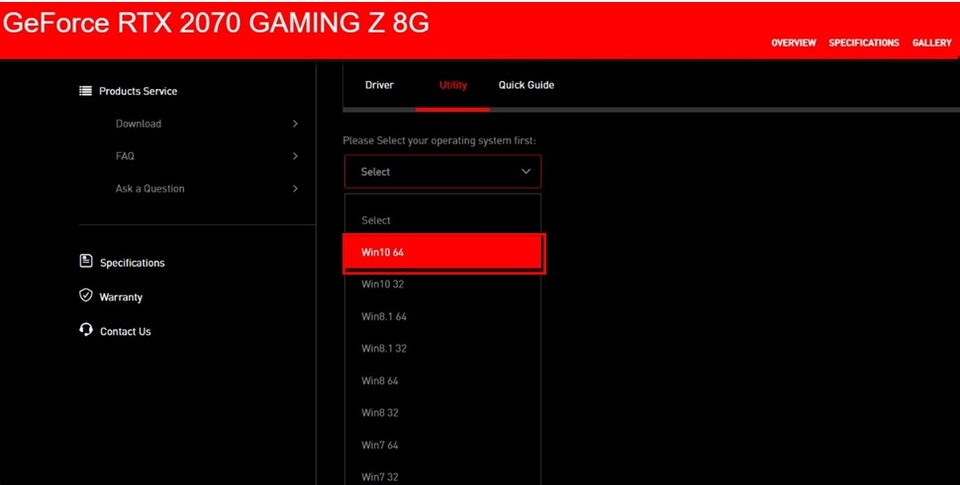Pick Win8.1 32 operating system
This screenshot has height=485, width=960.
pos(443,348)
